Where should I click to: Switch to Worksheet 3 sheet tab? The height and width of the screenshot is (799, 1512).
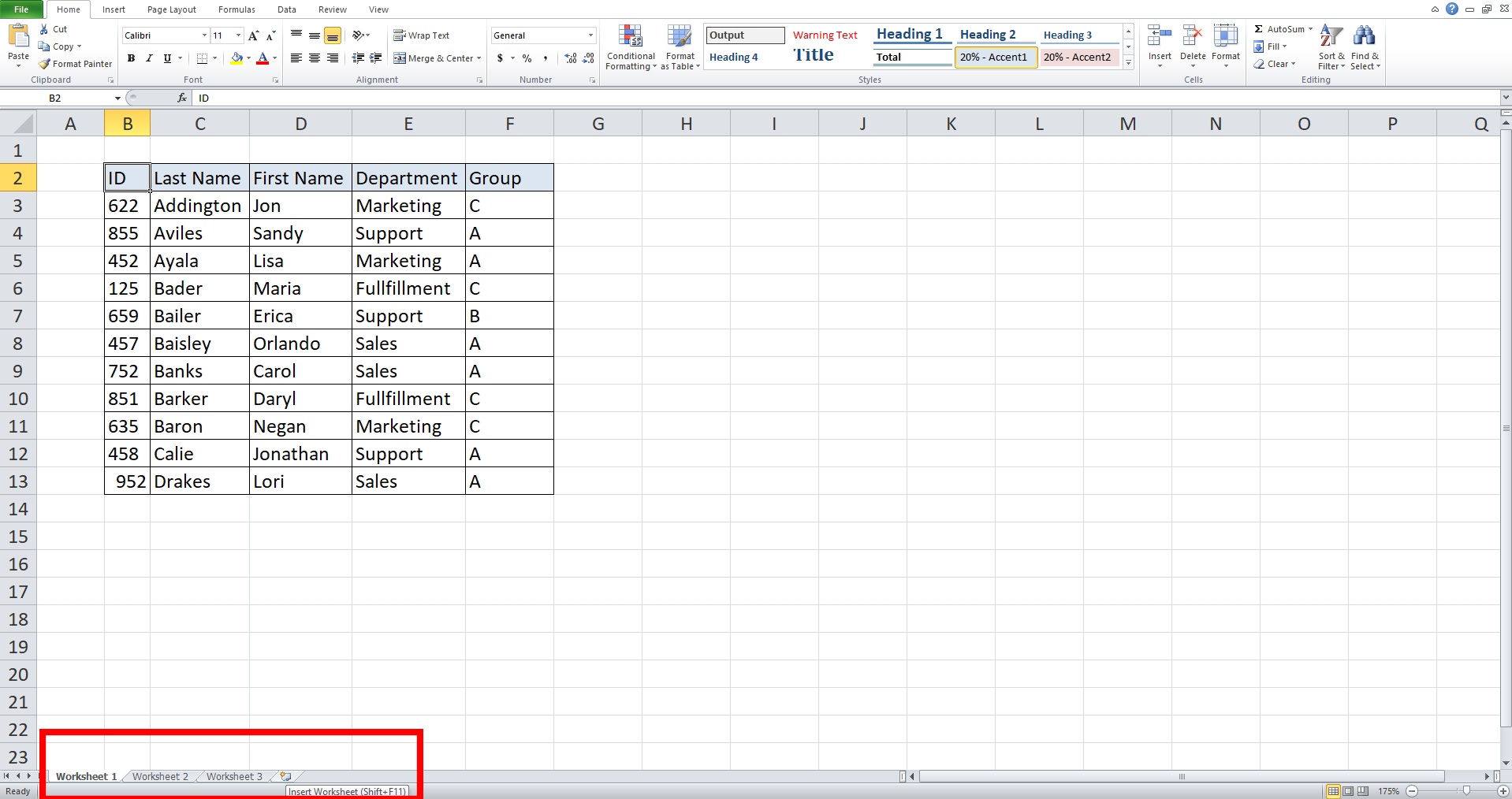click(234, 776)
